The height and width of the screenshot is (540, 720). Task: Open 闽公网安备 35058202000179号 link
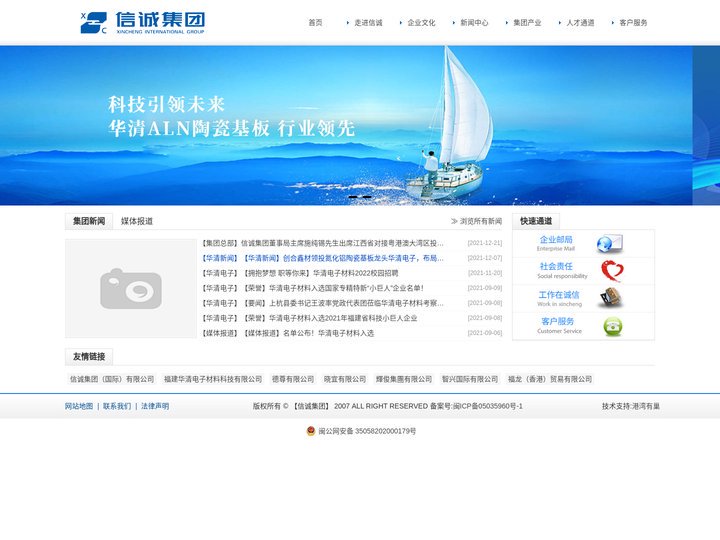367,431
